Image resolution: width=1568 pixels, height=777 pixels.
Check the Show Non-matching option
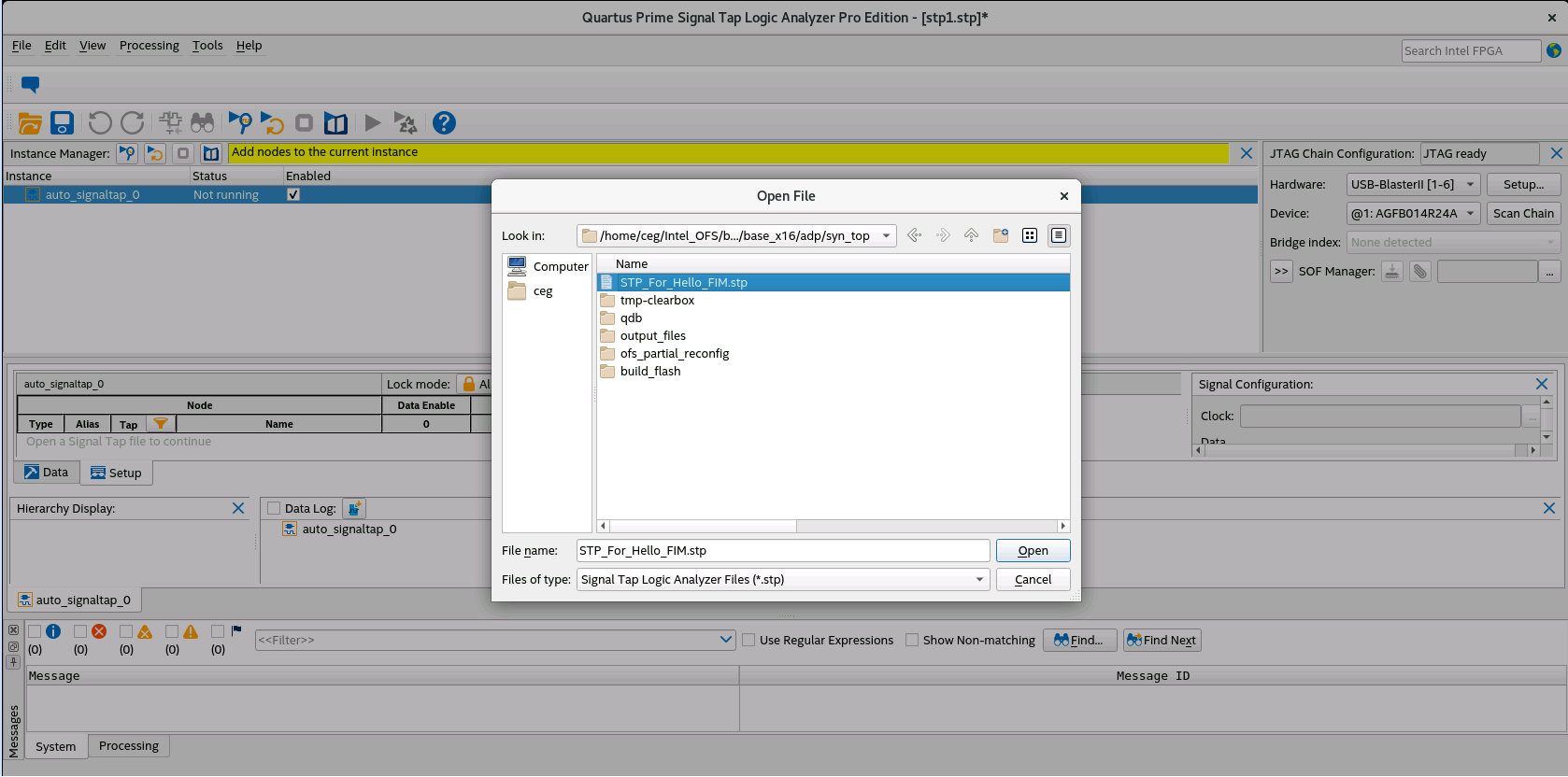[x=912, y=640]
